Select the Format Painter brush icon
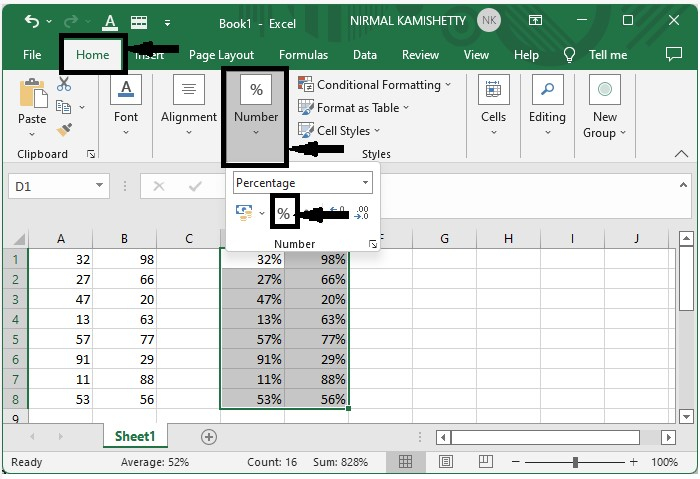 click(64, 130)
